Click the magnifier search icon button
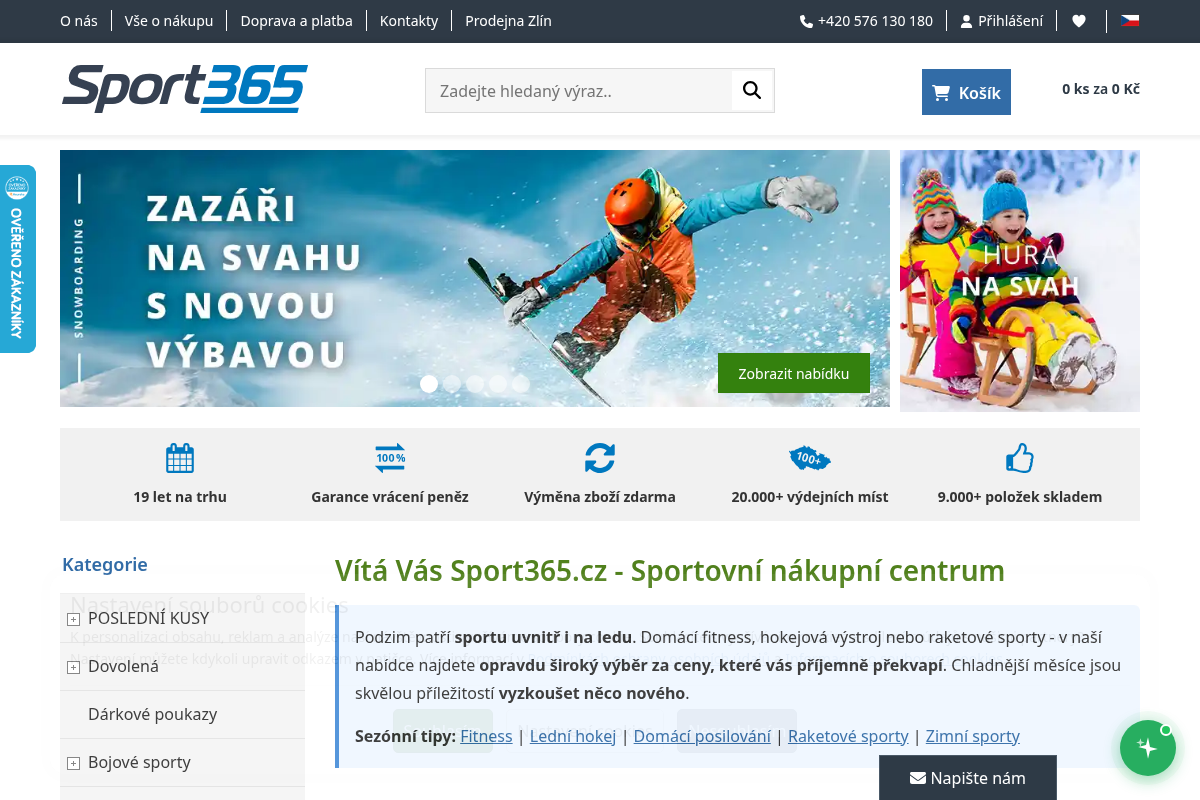Viewport: 1200px width, 800px height. point(752,90)
